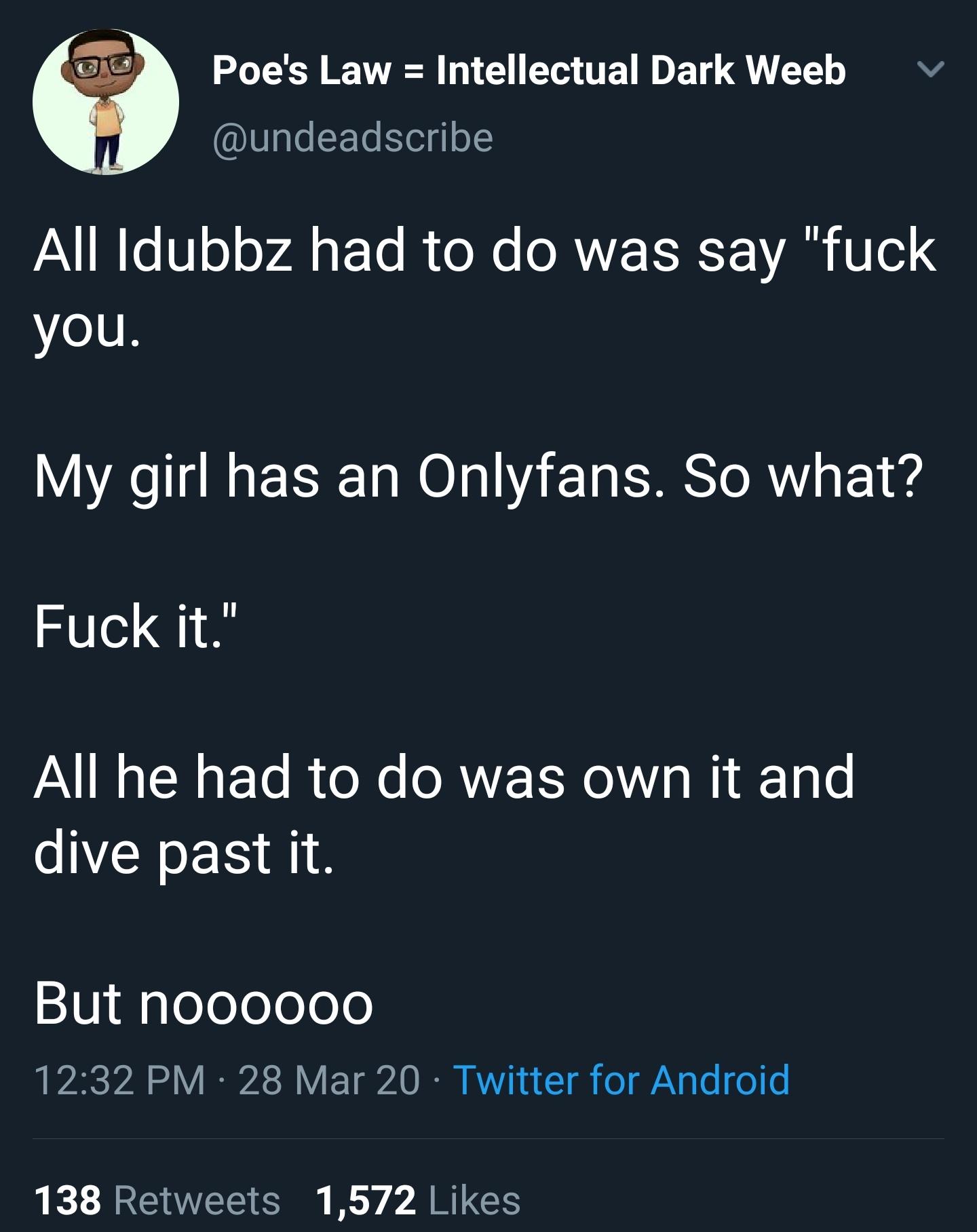Click the "was say" text in first line

[x=680, y=251]
